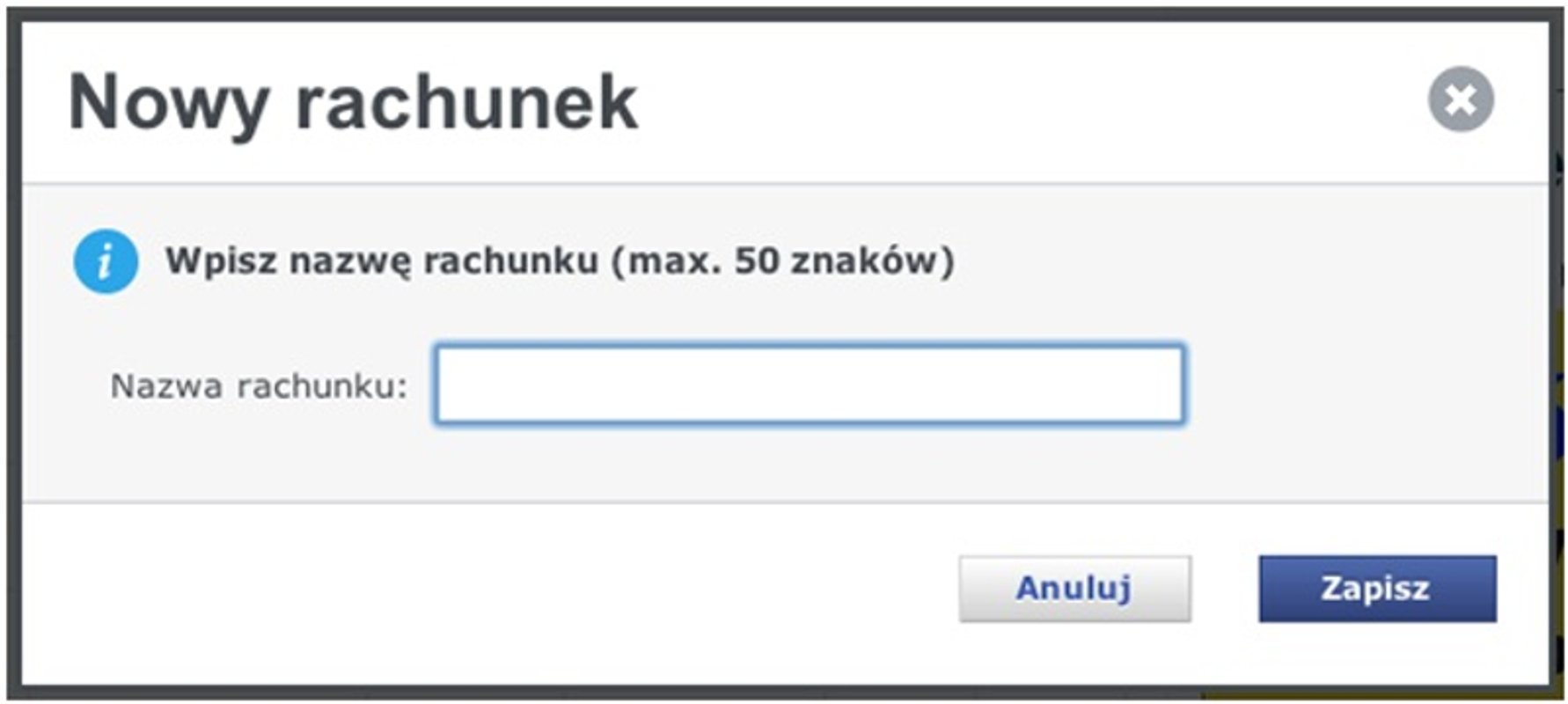Tap the 'i' icon beside the instruction text

pyautogui.click(x=105, y=260)
